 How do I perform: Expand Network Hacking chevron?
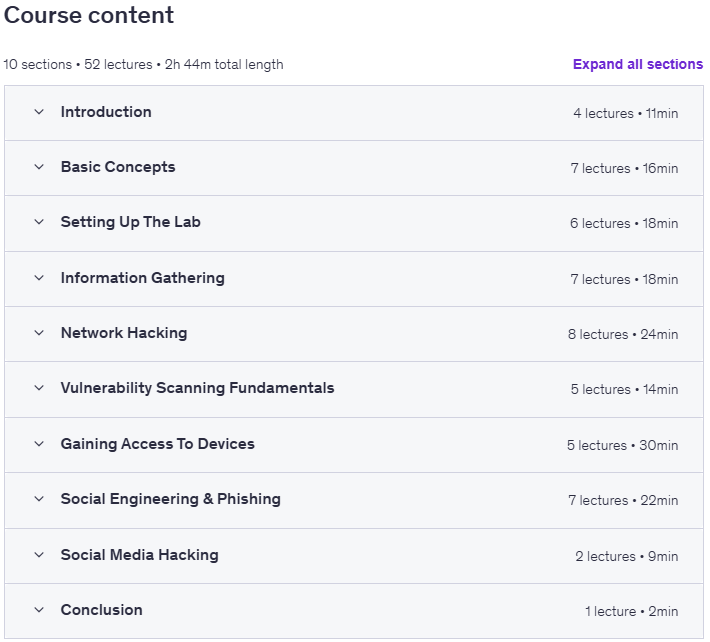(x=39, y=333)
